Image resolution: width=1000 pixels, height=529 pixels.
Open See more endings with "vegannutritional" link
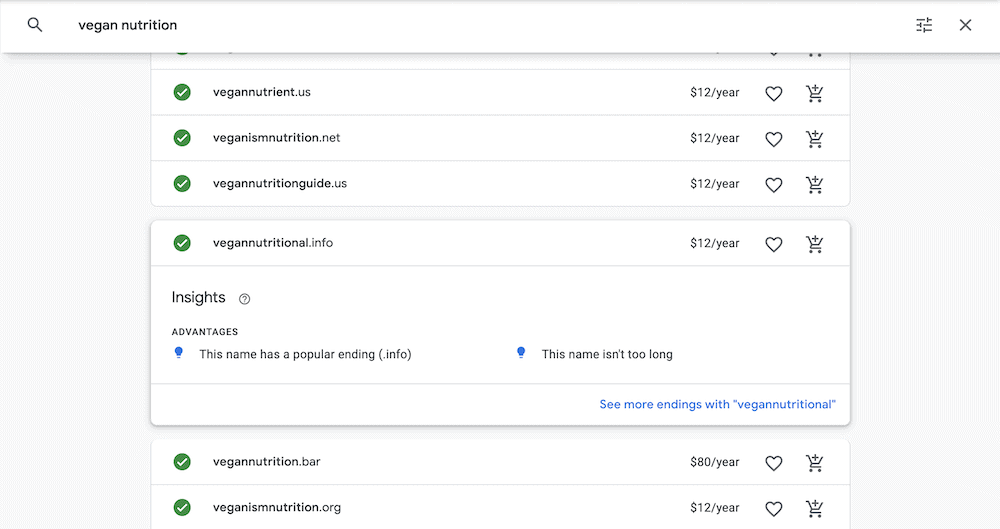(x=717, y=404)
